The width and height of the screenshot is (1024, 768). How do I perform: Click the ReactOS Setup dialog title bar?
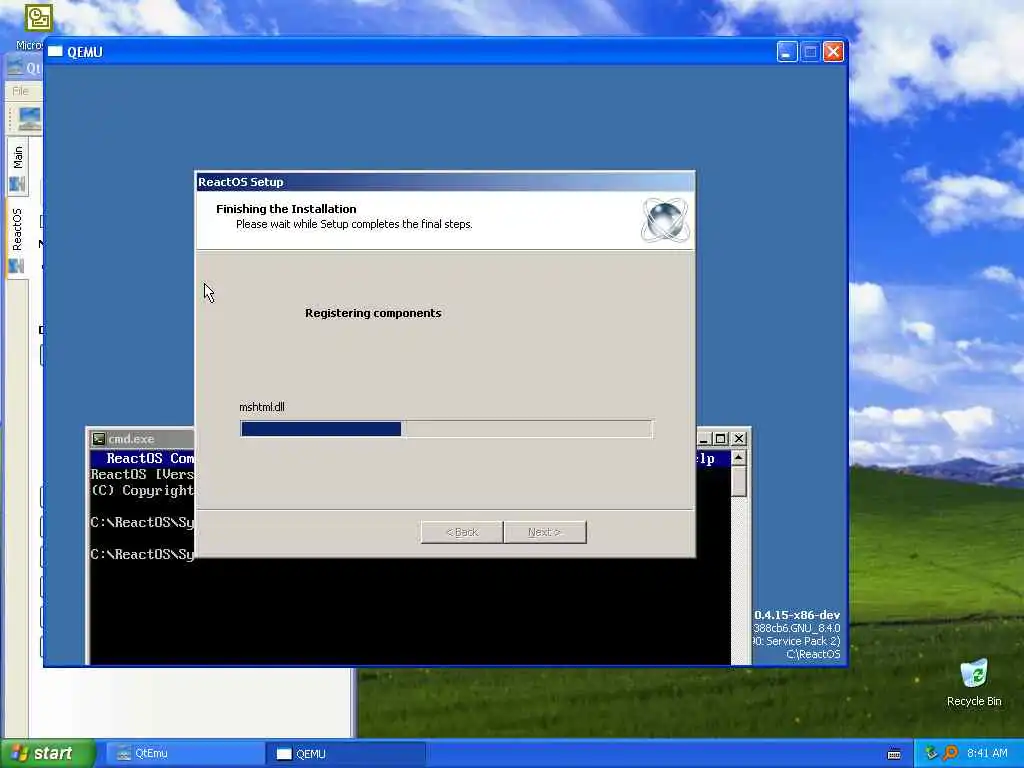[445, 182]
